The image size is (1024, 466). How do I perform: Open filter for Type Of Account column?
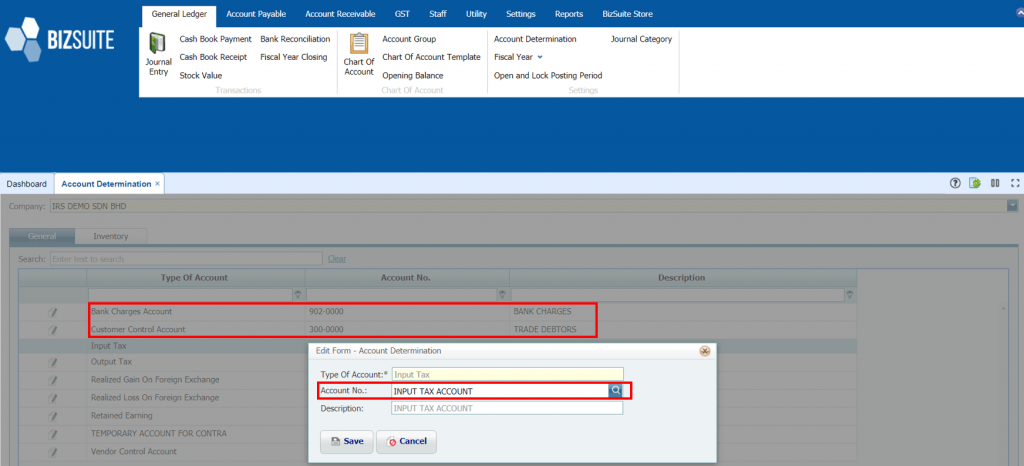pos(298,295)
